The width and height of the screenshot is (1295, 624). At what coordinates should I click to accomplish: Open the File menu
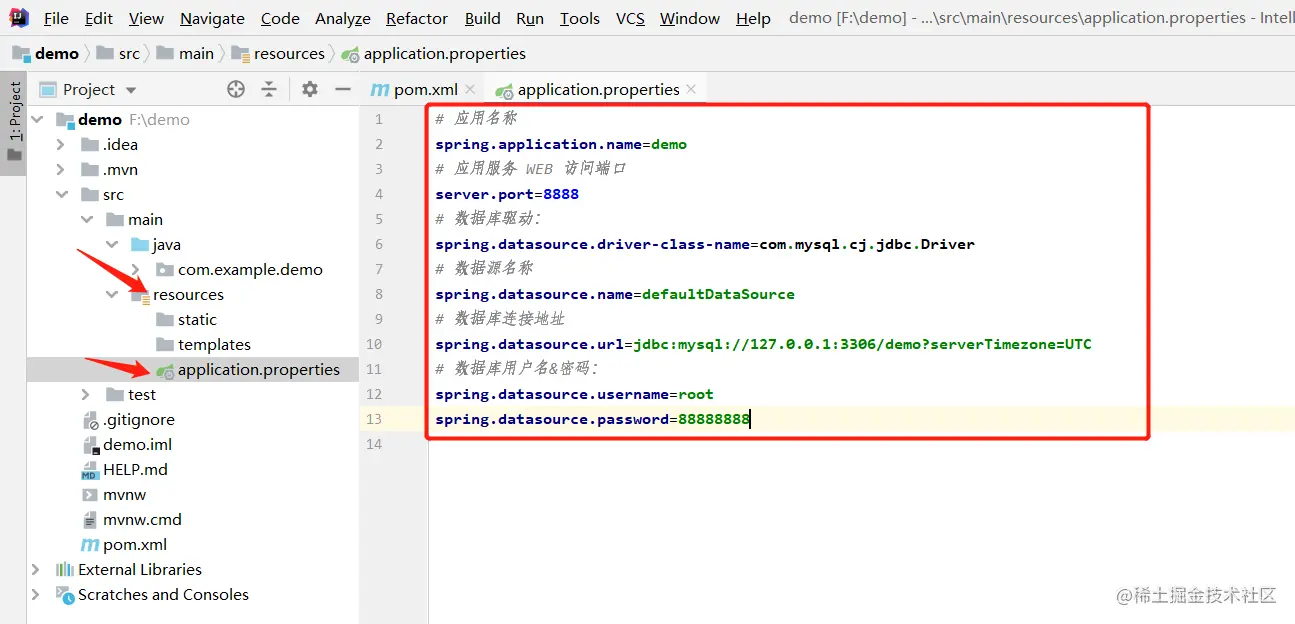(57, 18)
